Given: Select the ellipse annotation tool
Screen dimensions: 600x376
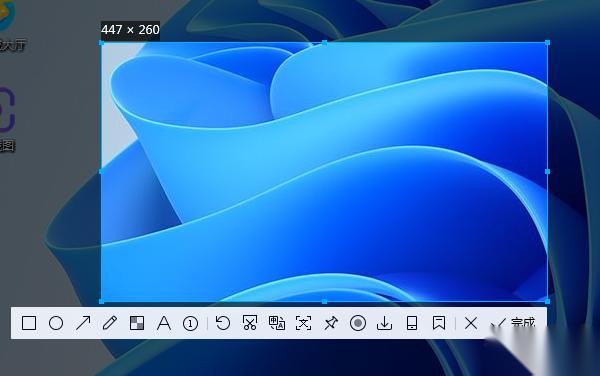Looking at the screenshot, I should point(56,323).
